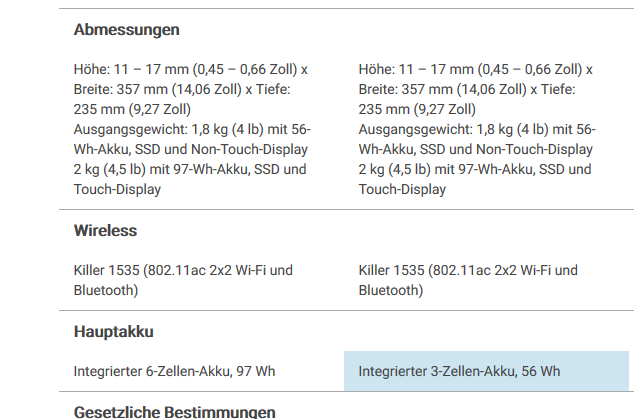Click right column Touch-Display text
This screenshot has height=419, width=634.
402,189
